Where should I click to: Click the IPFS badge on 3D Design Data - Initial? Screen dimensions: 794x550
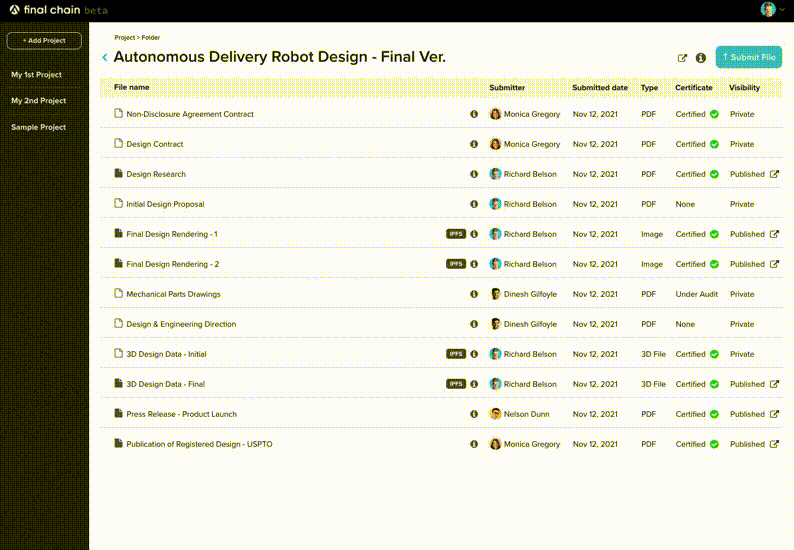pos(456,354)
